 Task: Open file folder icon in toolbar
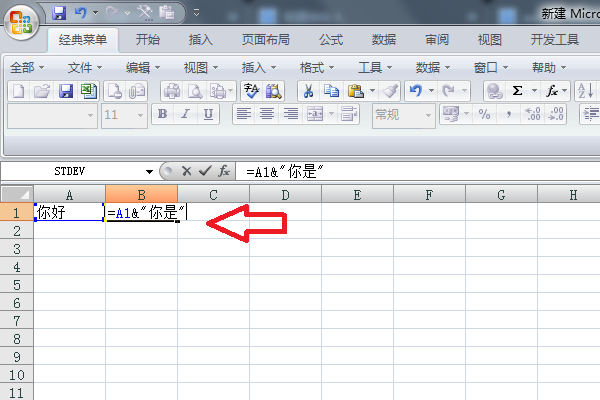[42, 91]
